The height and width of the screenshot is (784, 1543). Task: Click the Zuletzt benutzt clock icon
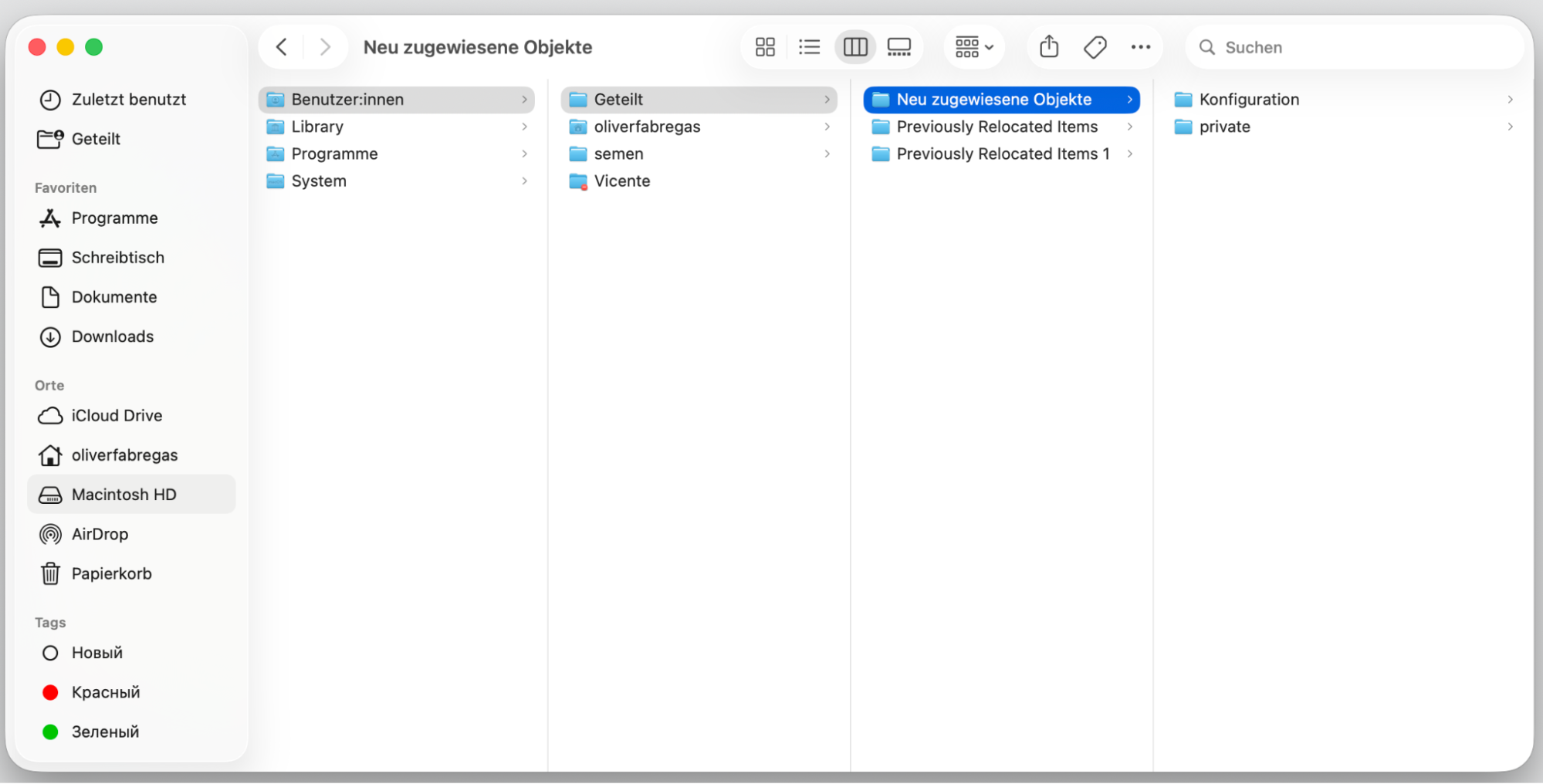tap(50, 100)
